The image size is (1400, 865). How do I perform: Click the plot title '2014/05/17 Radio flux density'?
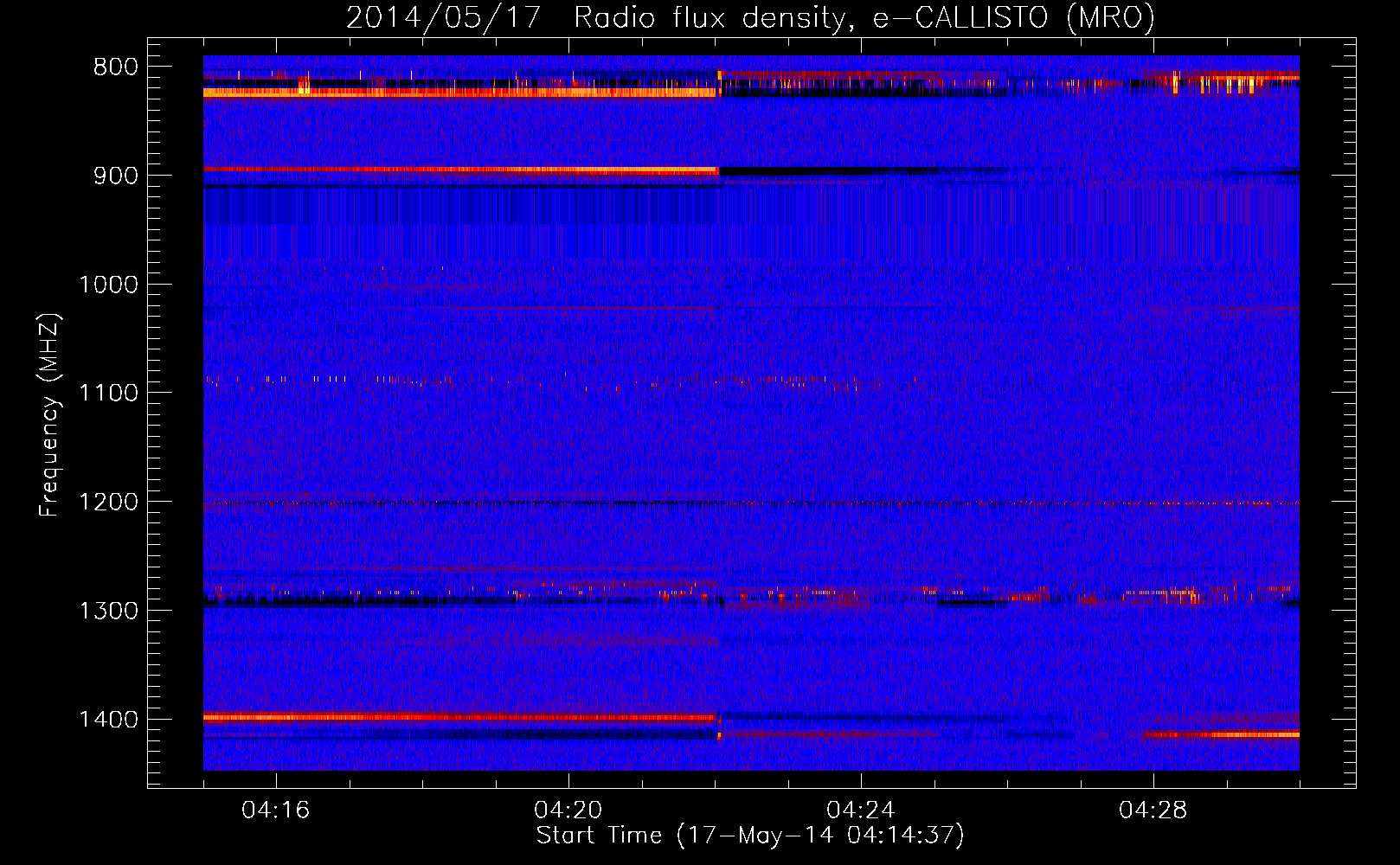[750, 17]
